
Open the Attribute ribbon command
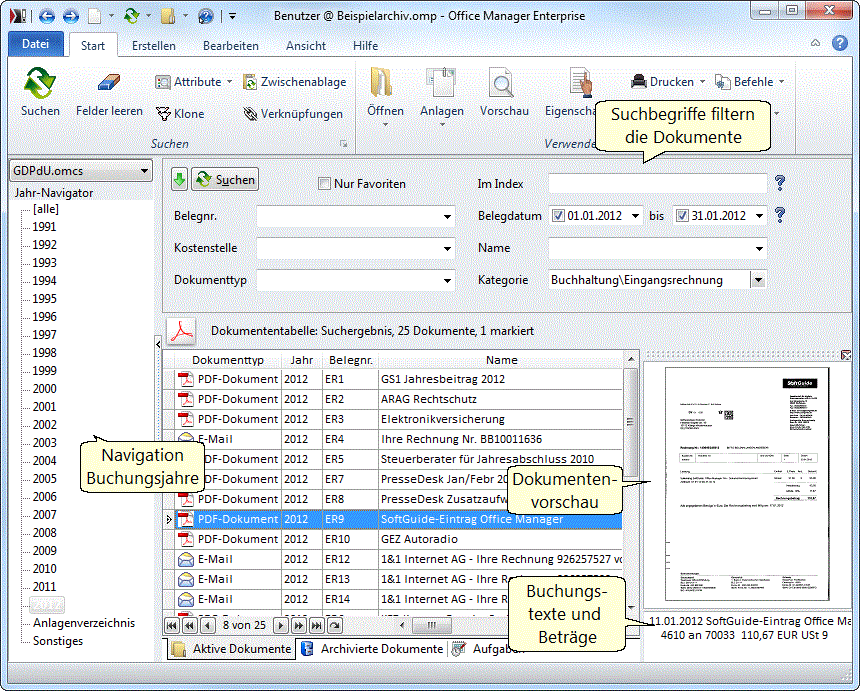click(x=194, y=82)
